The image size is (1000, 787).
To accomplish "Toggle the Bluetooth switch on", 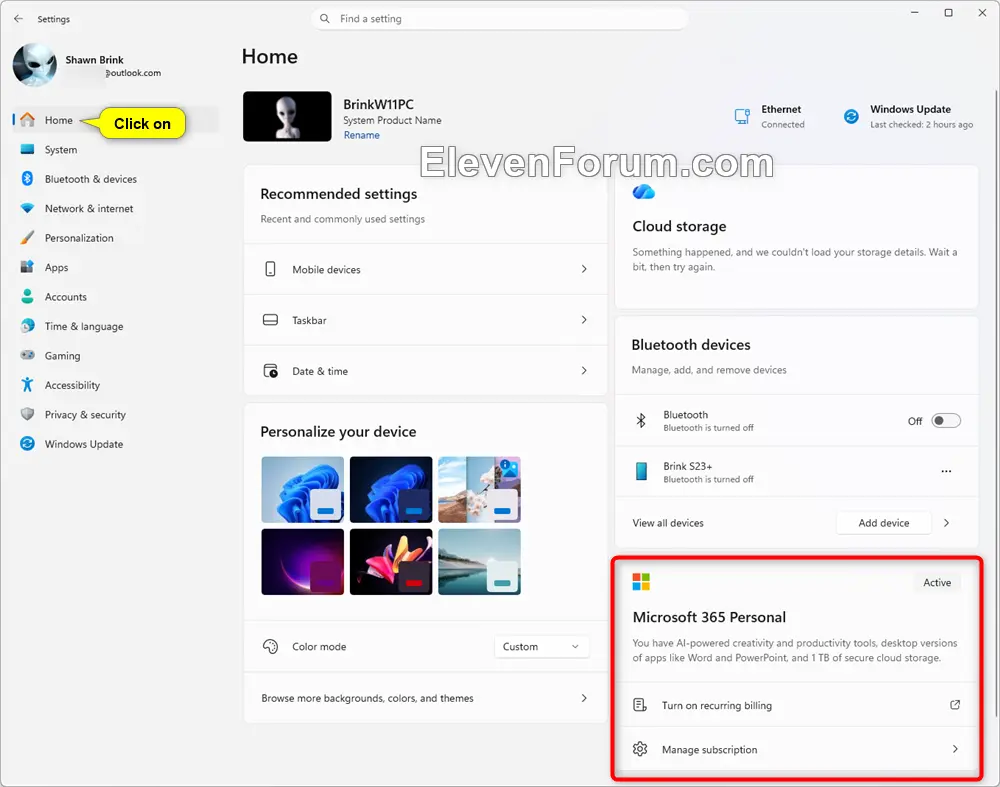I will click(946, 421).
